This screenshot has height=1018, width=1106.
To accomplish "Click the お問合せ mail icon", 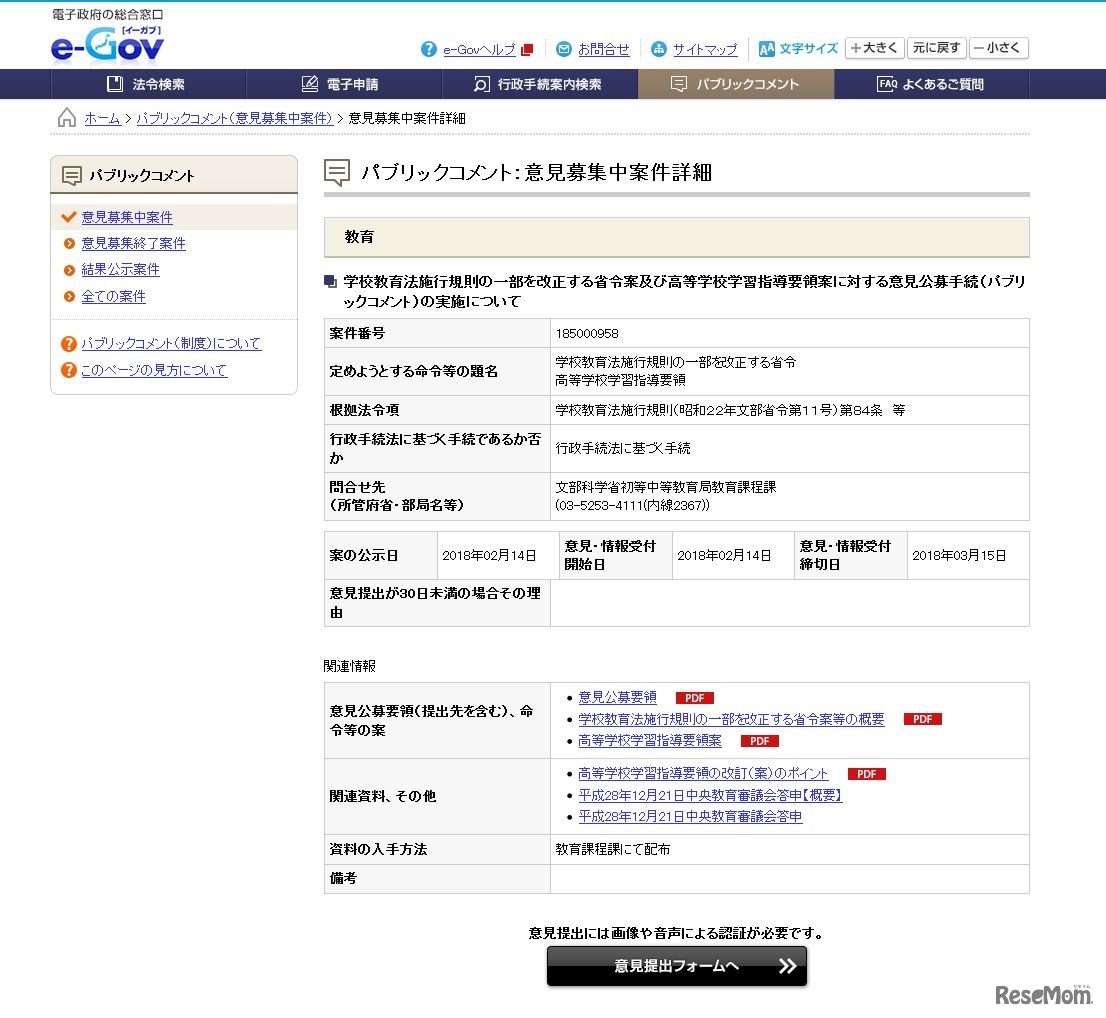I will [x=564, y=49].
